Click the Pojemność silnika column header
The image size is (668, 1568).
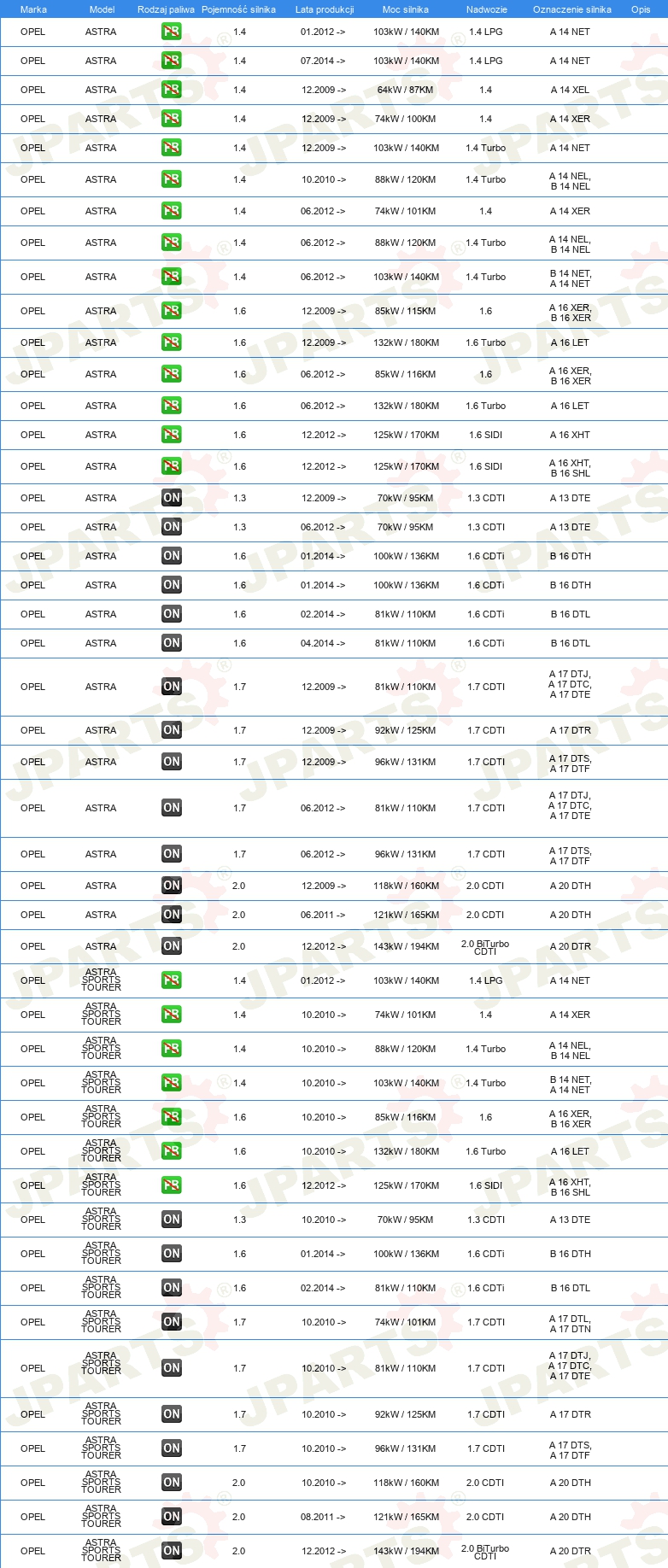(x=238, y=9)
